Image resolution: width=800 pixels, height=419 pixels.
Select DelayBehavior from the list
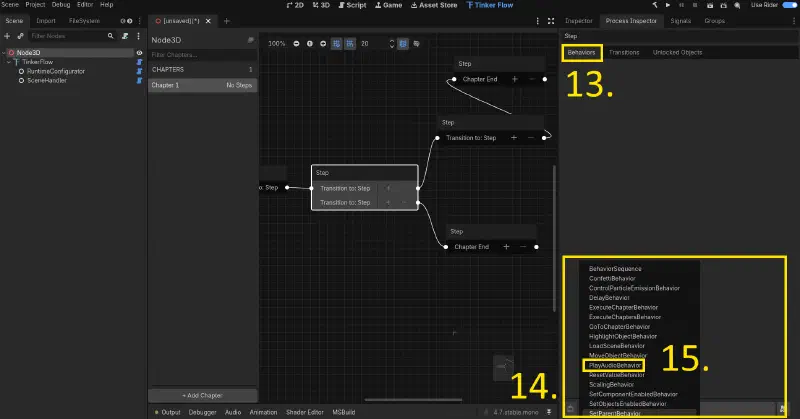pos(609,298)
